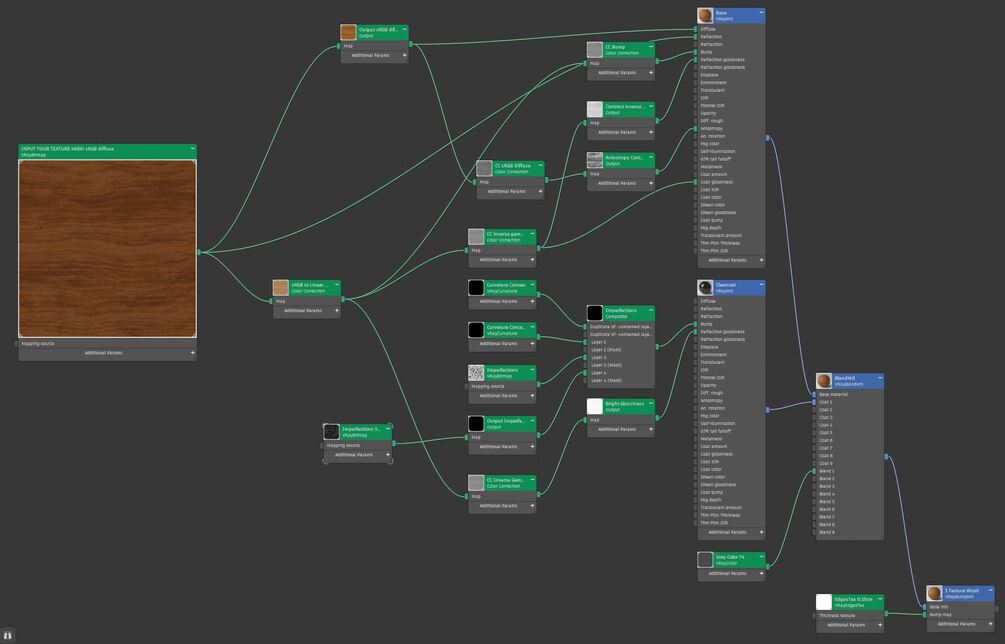The height and width of the screenshot is (644, 1005).
Task: Click the Vray Color 74 gray color swatch
Action: coord(706,560)
